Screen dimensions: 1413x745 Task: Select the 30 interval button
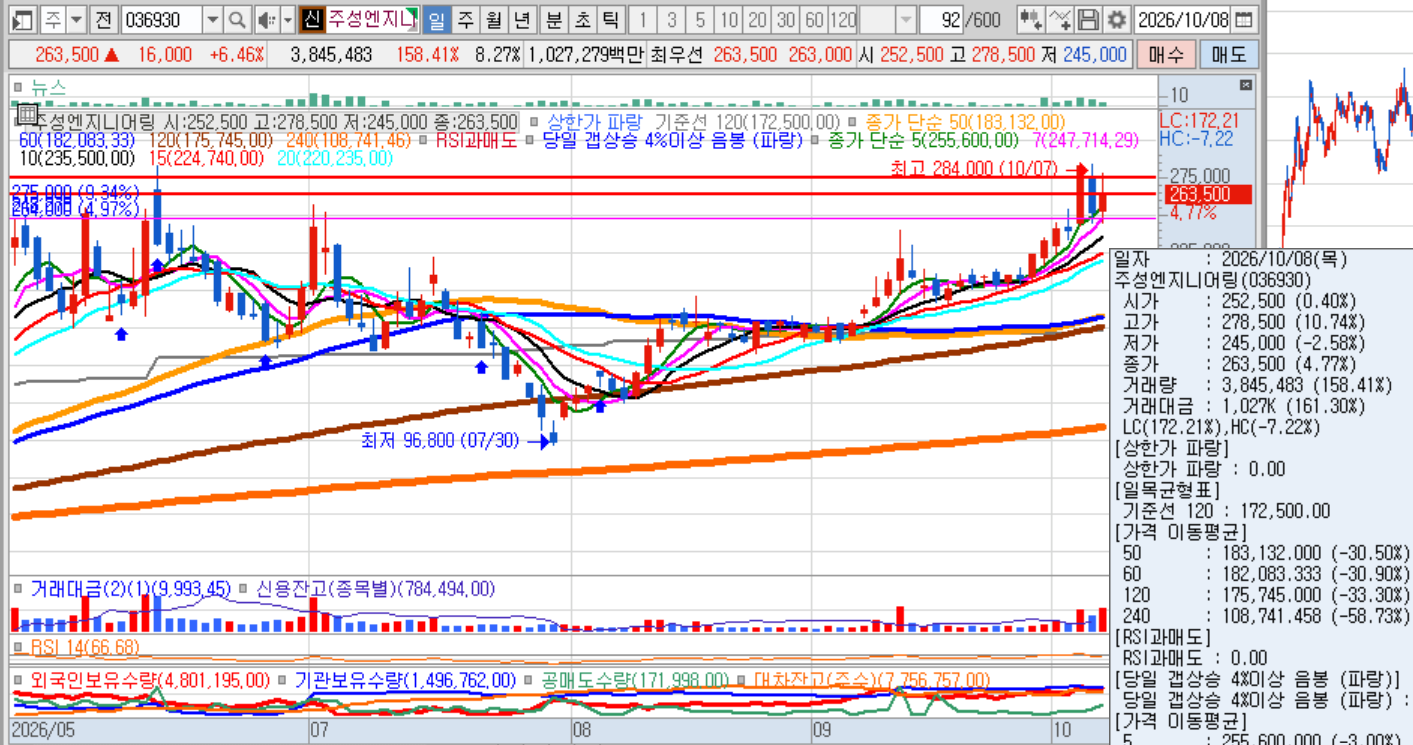pos(786,19)
